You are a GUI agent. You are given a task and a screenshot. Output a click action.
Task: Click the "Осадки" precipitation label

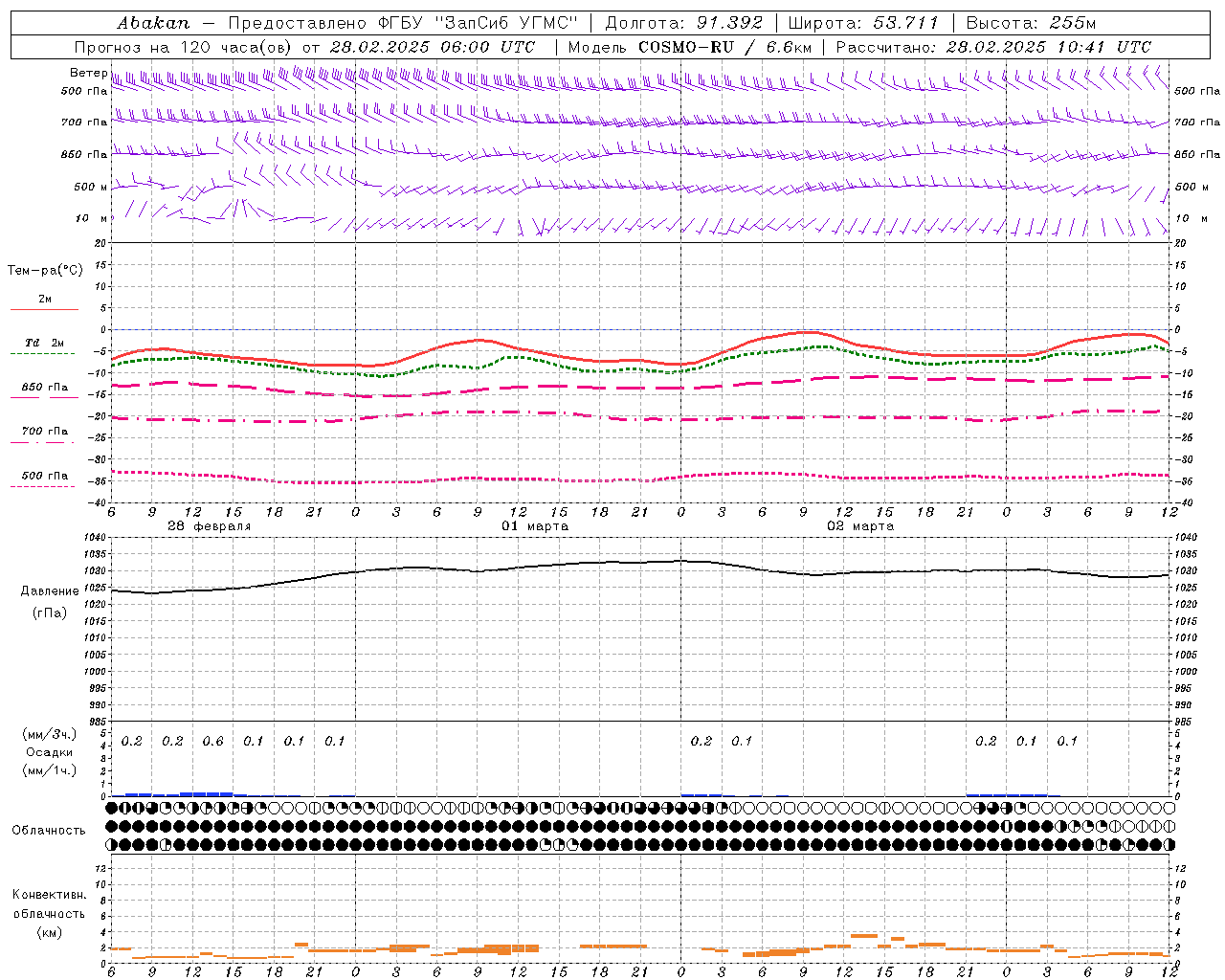50,752
